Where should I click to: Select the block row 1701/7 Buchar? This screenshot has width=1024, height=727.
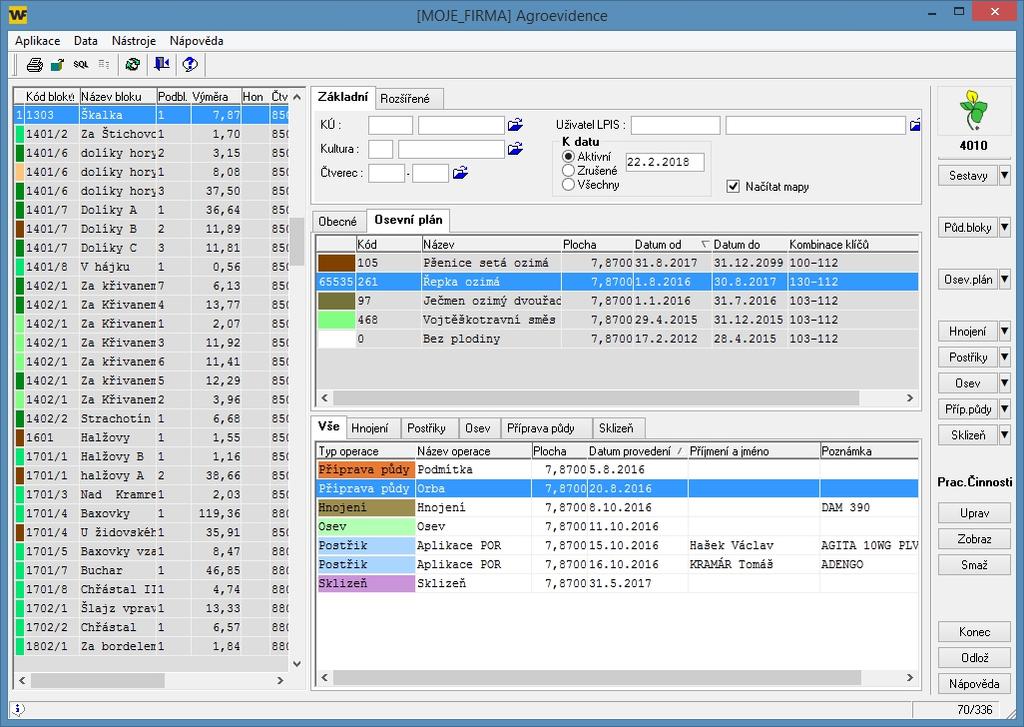pos(152,570)
